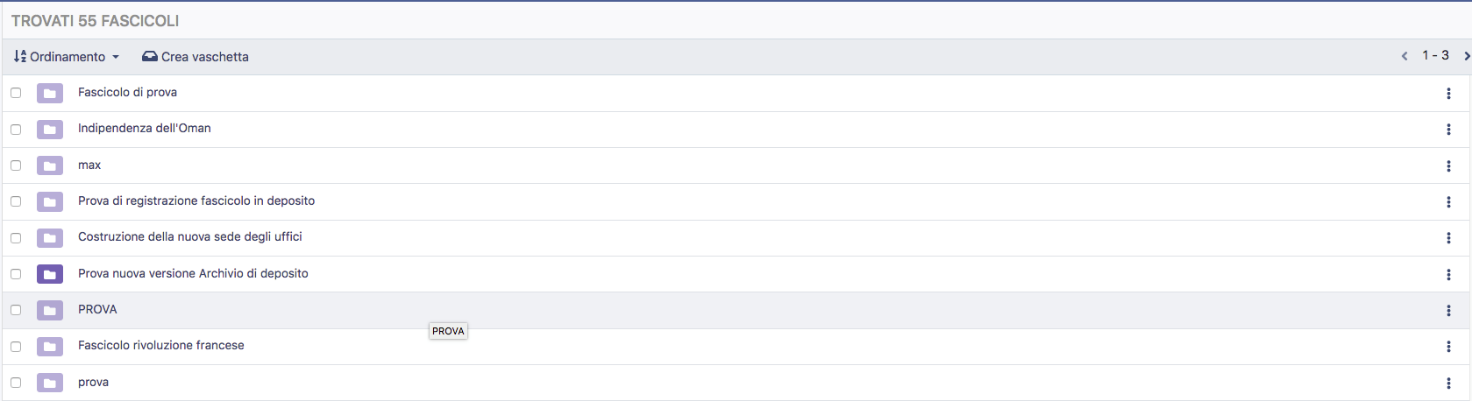Screen dimensions: 1472x401
Task: Click folder icon next to Fascicolo di prova
Action: point(49,93)
